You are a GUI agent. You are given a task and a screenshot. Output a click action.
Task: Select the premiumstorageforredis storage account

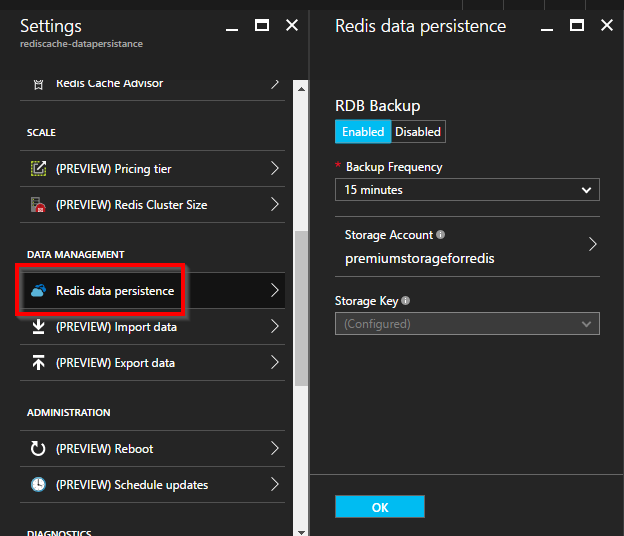click(420, 258)
